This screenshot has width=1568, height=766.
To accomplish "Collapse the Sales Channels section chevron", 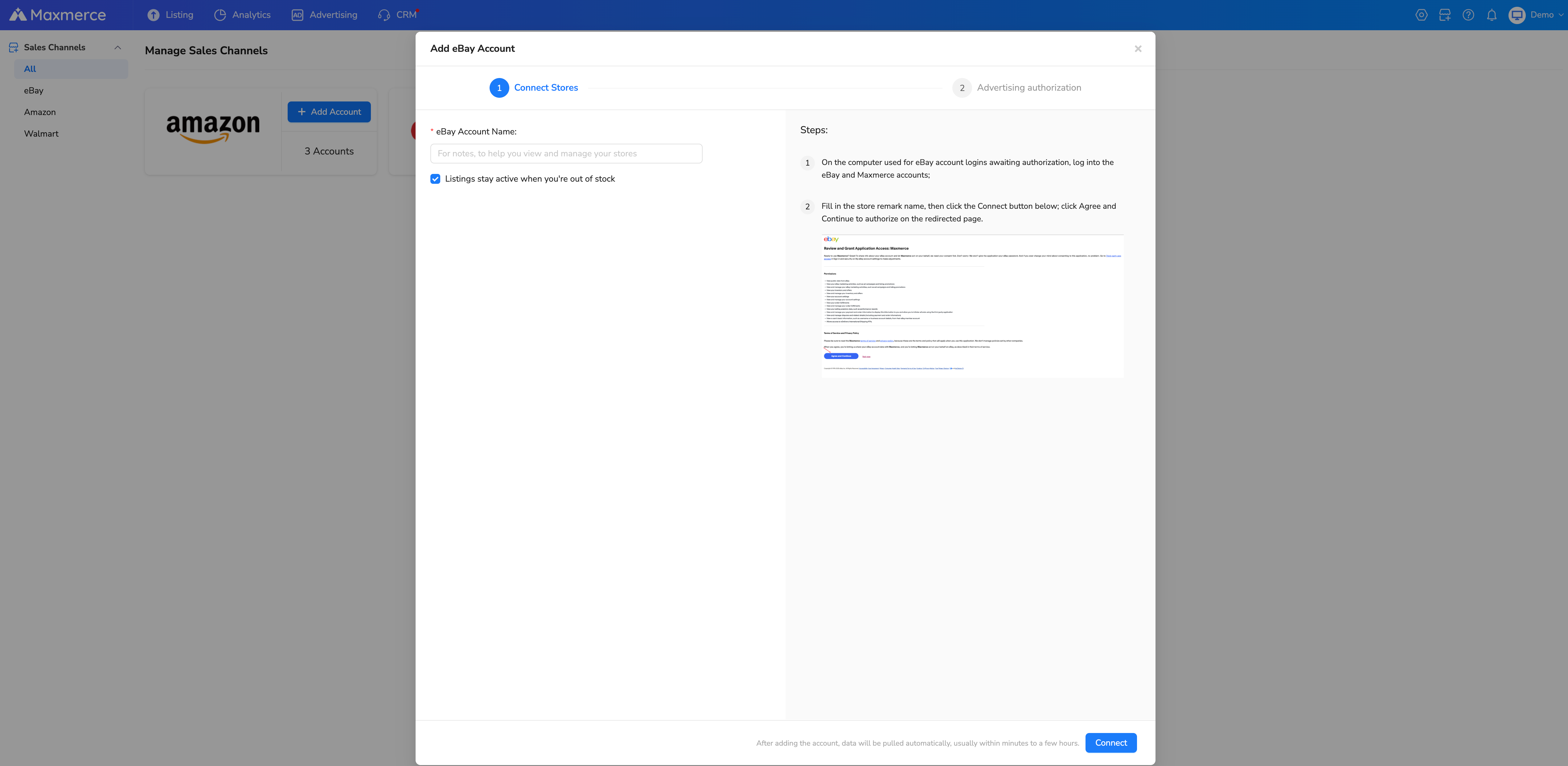I will coord(117,47).
